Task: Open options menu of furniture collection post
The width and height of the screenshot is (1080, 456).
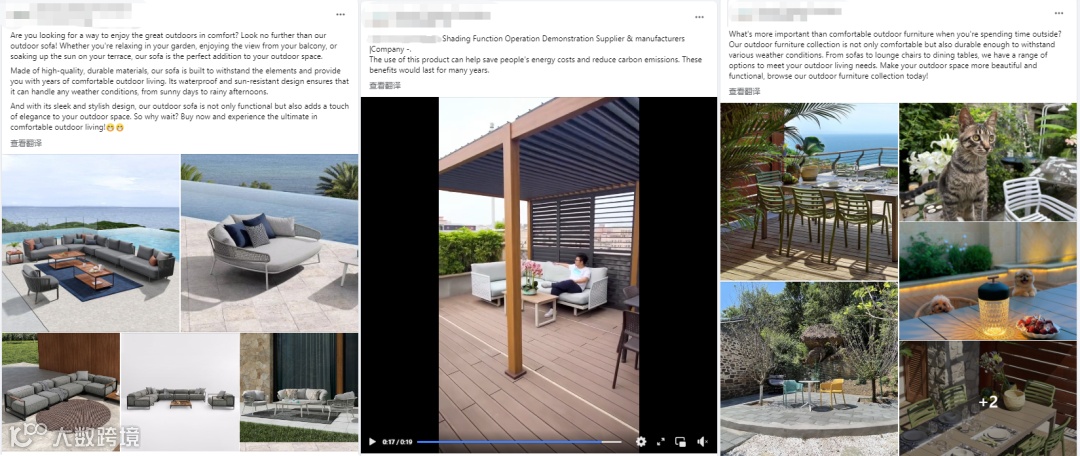Action: (1059, 14)
